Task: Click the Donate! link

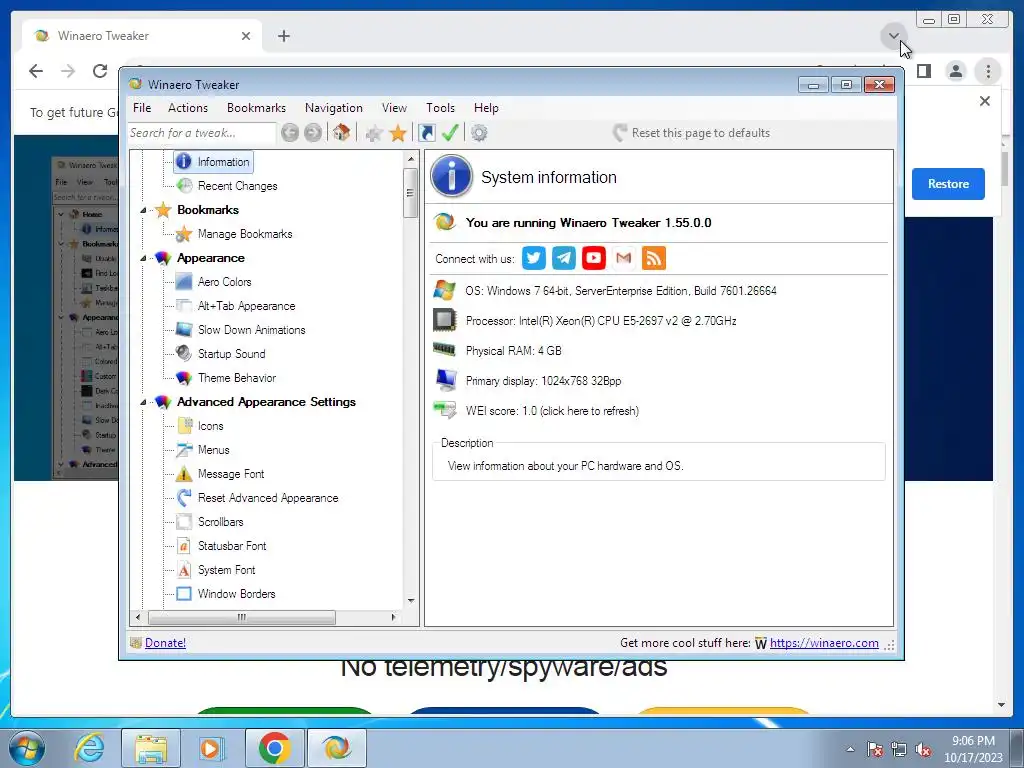Action: (165, 643)
